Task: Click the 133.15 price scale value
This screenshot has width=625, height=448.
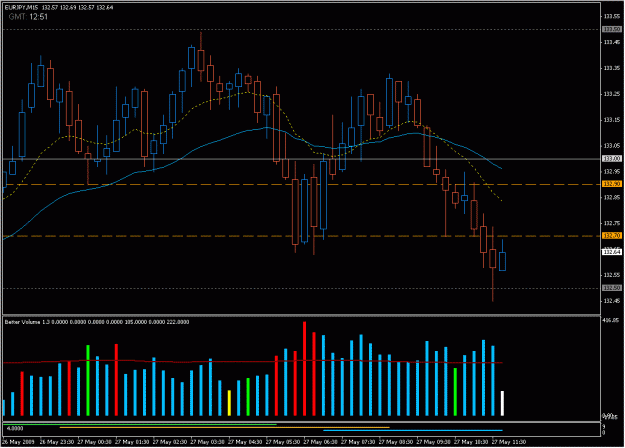Action: click(612, 120)
